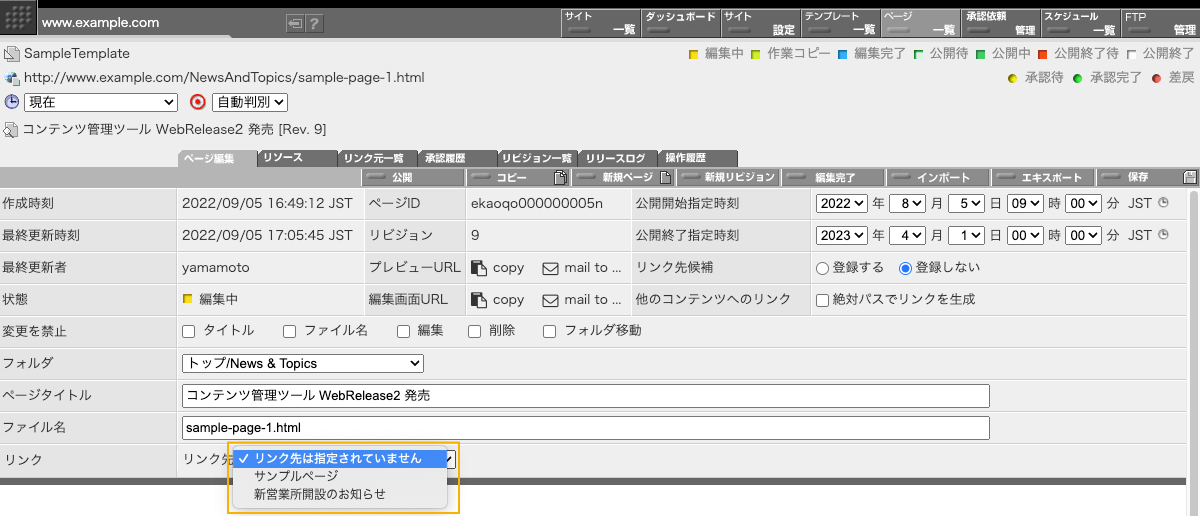Viewport: 1200px width, 516px height.
Task: Click the 編集完了 button
Action: pyautogui.click(x=834, y=177)
